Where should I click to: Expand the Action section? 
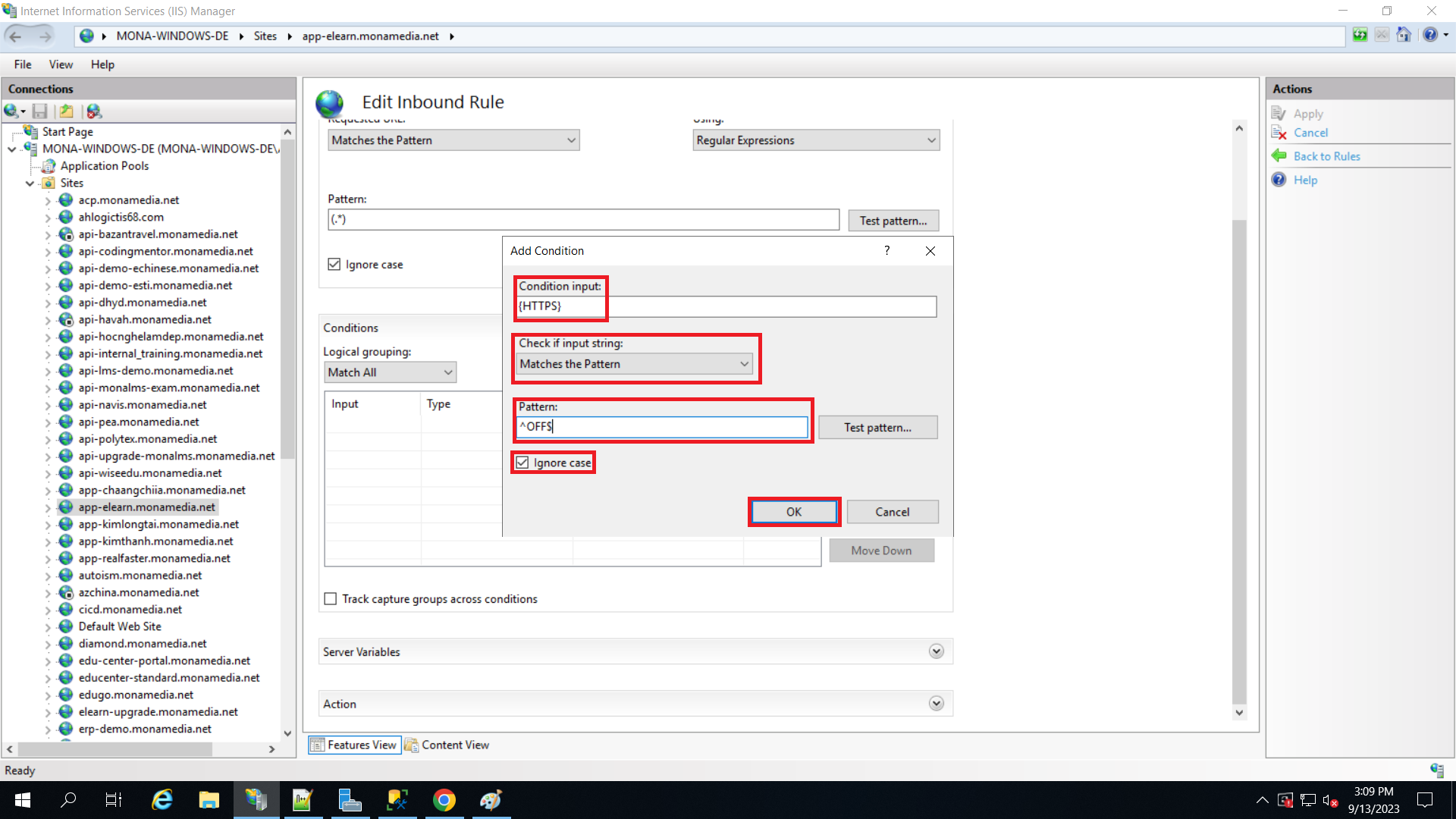tap(937, 704)
